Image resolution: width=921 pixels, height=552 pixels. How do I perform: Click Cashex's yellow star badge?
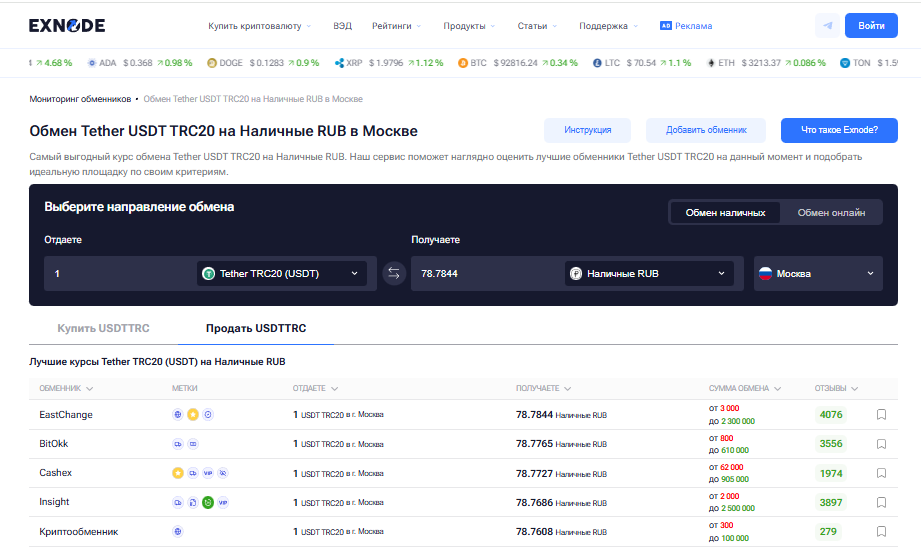tap(177, 473)
